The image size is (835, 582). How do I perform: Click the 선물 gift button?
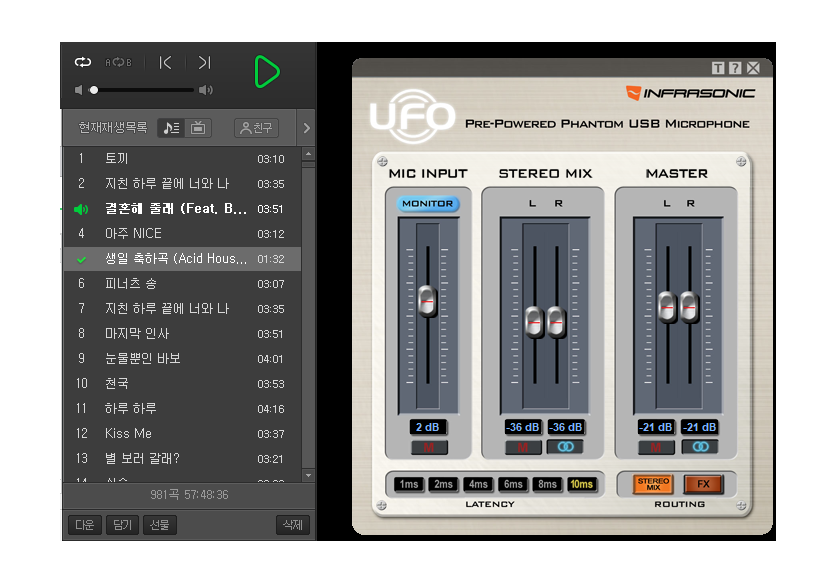[160, 525]
